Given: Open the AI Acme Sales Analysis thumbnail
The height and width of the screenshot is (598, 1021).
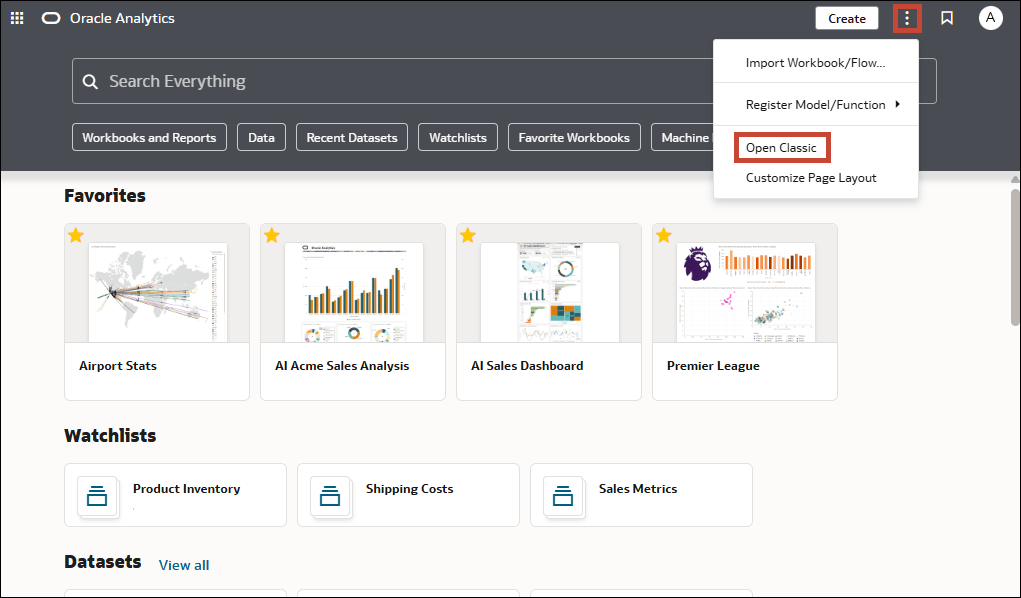Looking at the screenshot, I should [x=352, y=290].
